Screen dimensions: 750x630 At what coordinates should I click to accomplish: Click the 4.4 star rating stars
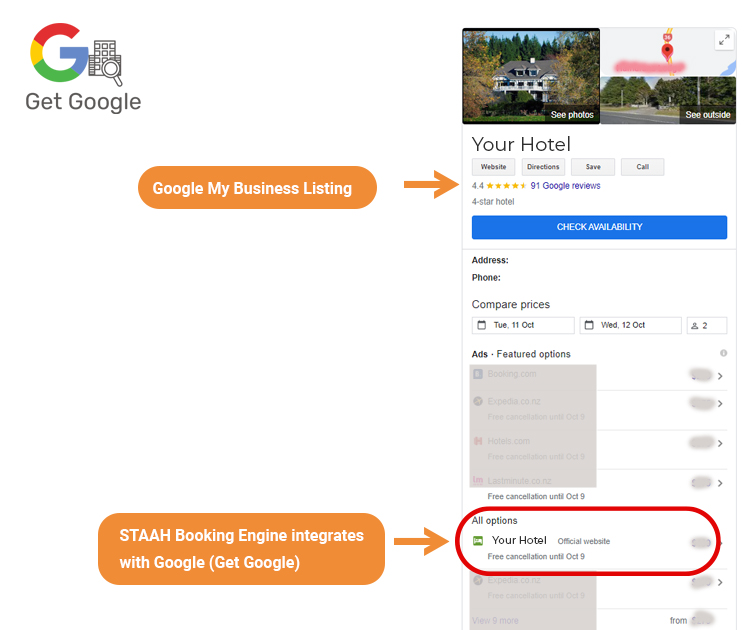point(506,186)
